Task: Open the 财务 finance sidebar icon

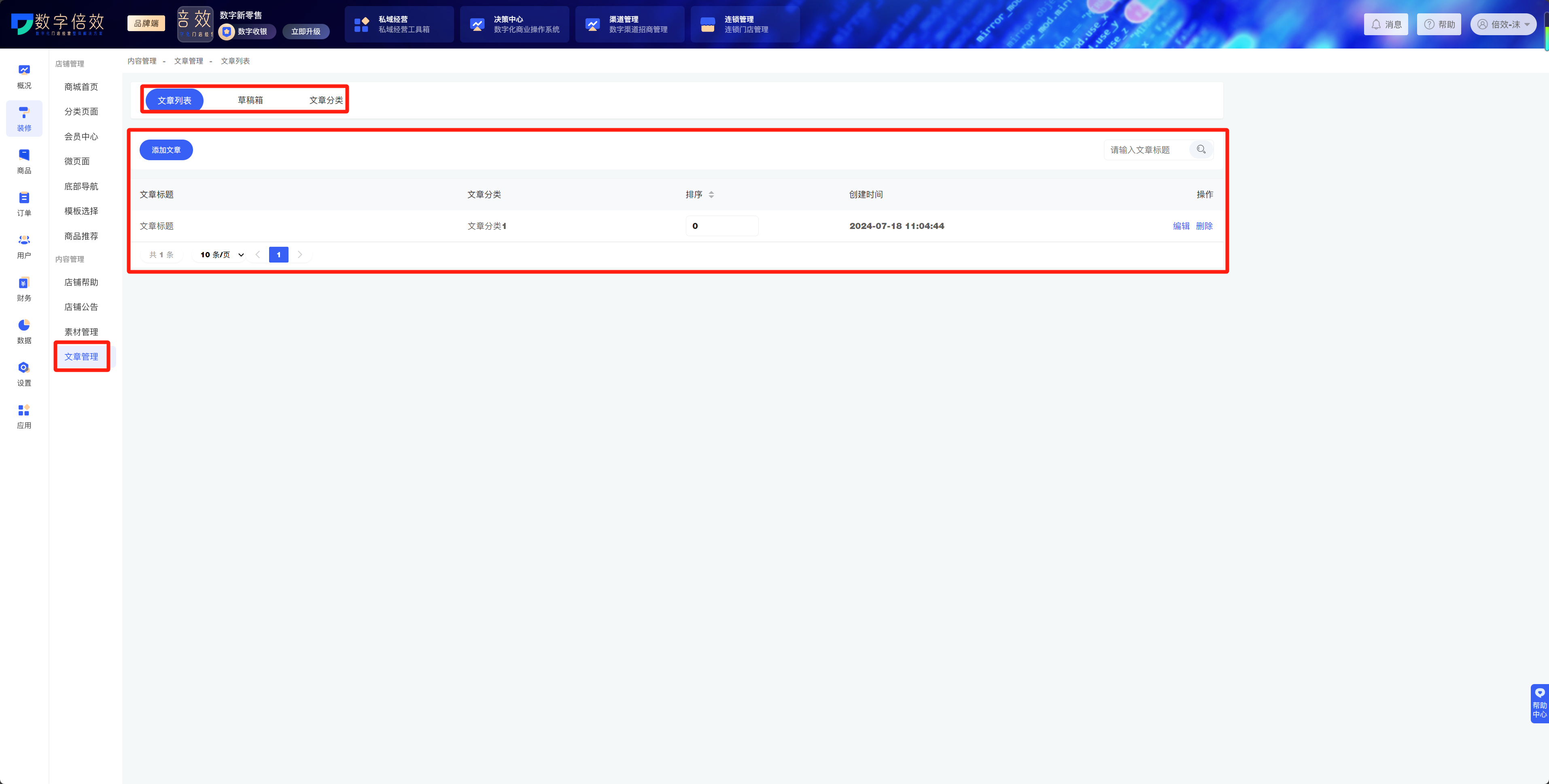Action: [x=24, y=288]
